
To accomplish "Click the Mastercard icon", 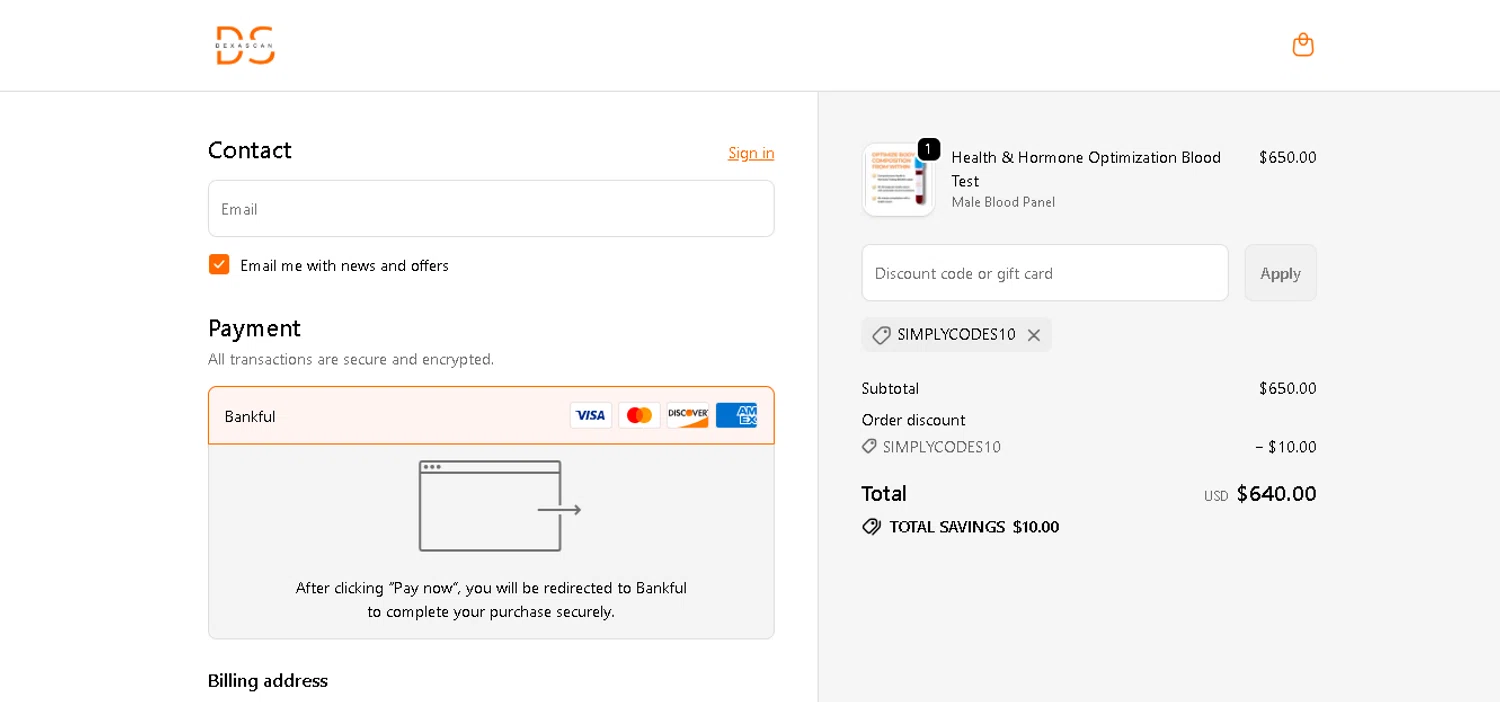I will [x=639, y=415].
